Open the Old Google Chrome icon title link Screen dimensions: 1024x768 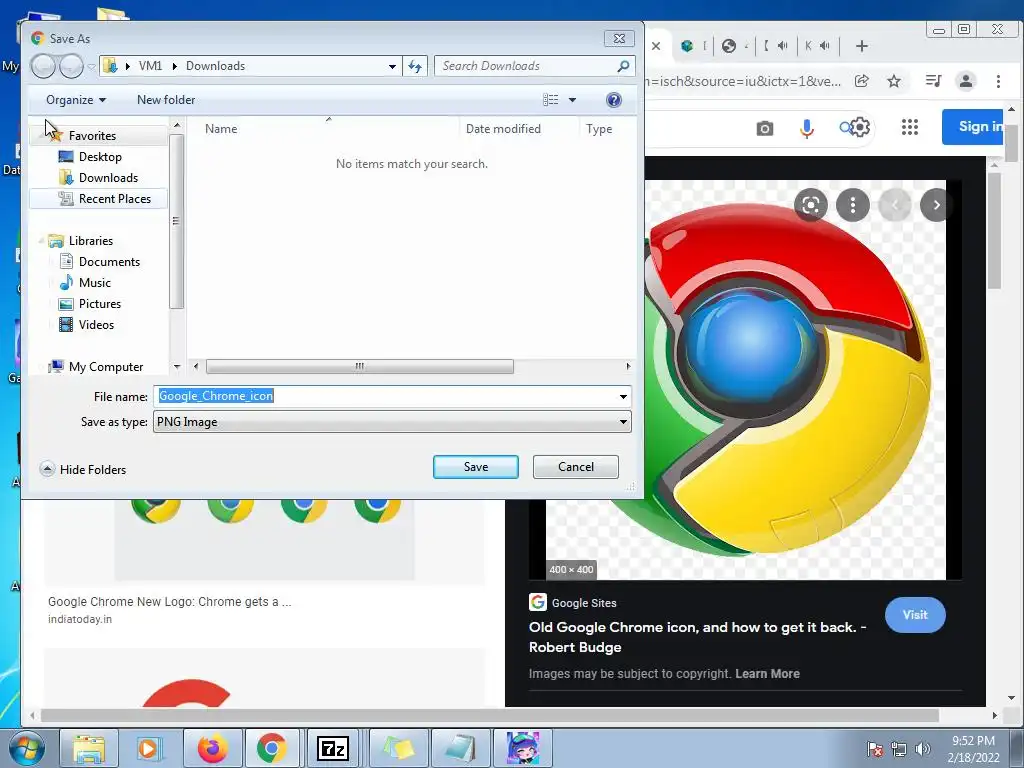tap(697, 637)
